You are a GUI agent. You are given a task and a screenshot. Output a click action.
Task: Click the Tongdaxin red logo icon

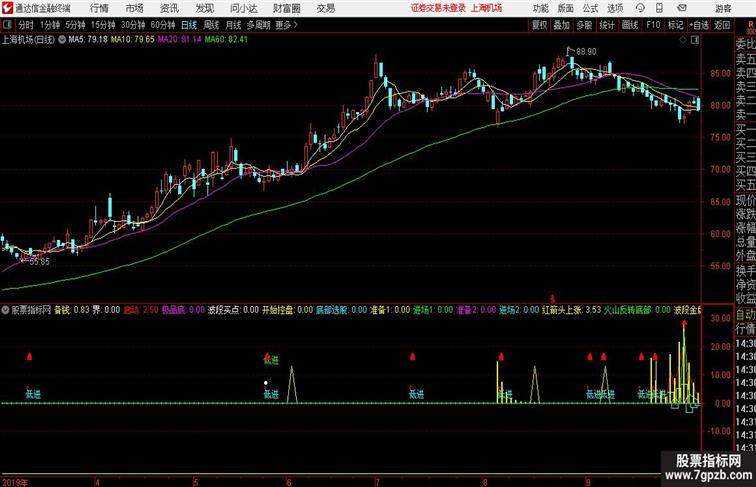point(7,8)
